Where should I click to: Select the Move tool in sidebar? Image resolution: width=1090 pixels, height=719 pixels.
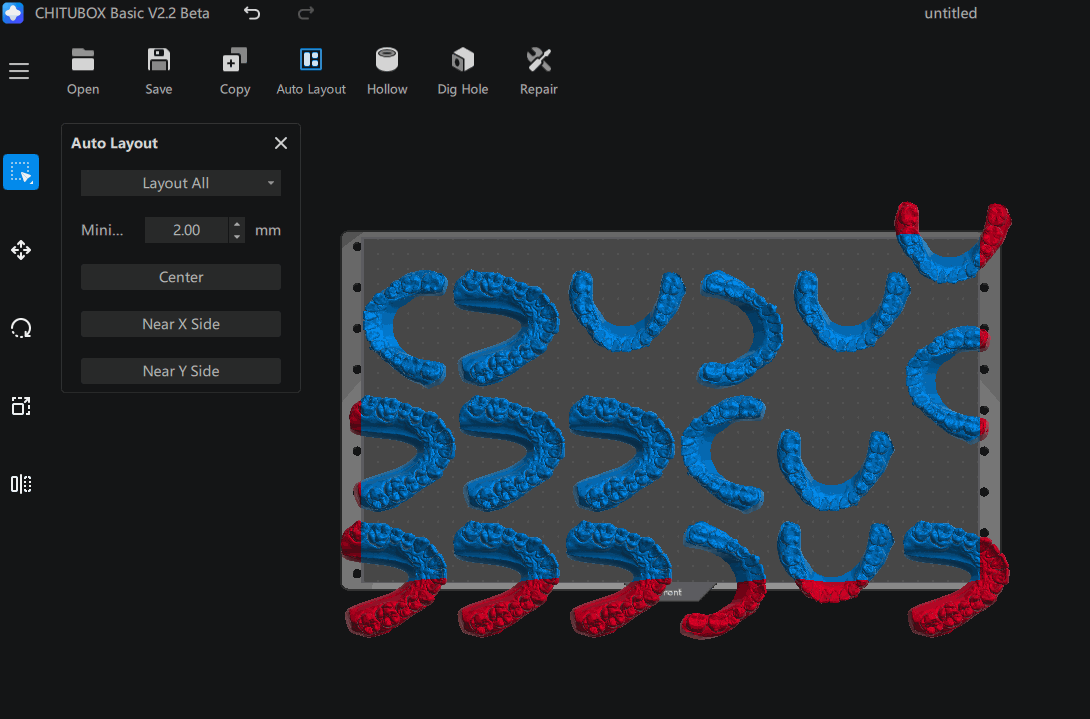(21, 250)
